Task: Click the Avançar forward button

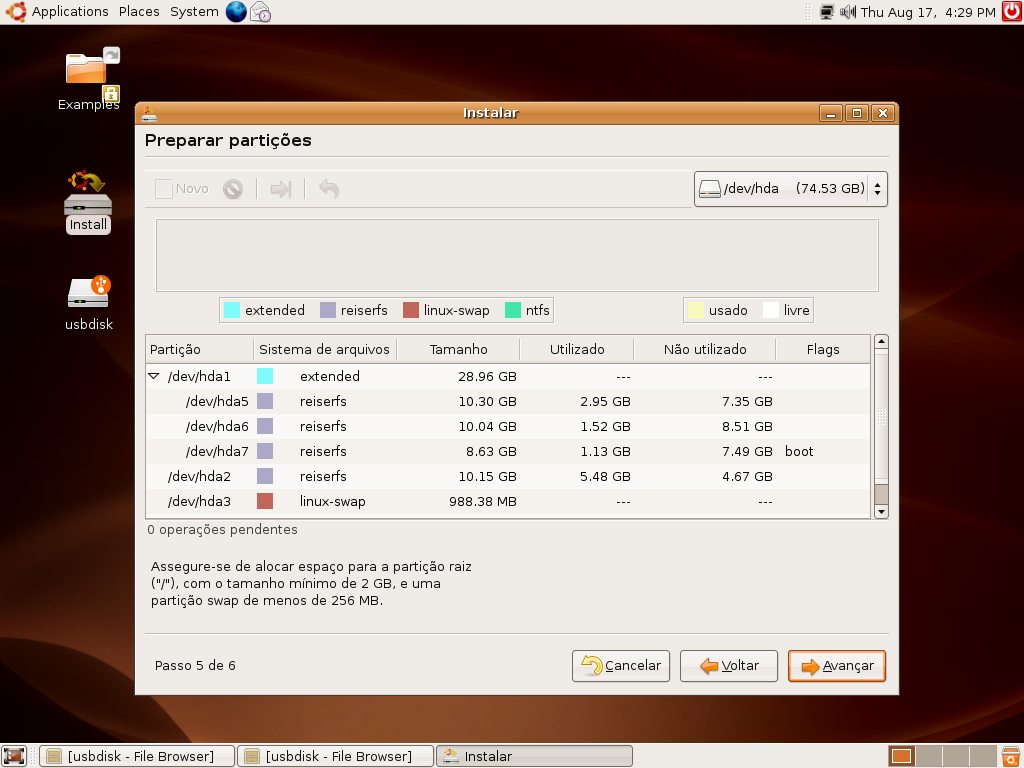Action: [x=837, y=665]
